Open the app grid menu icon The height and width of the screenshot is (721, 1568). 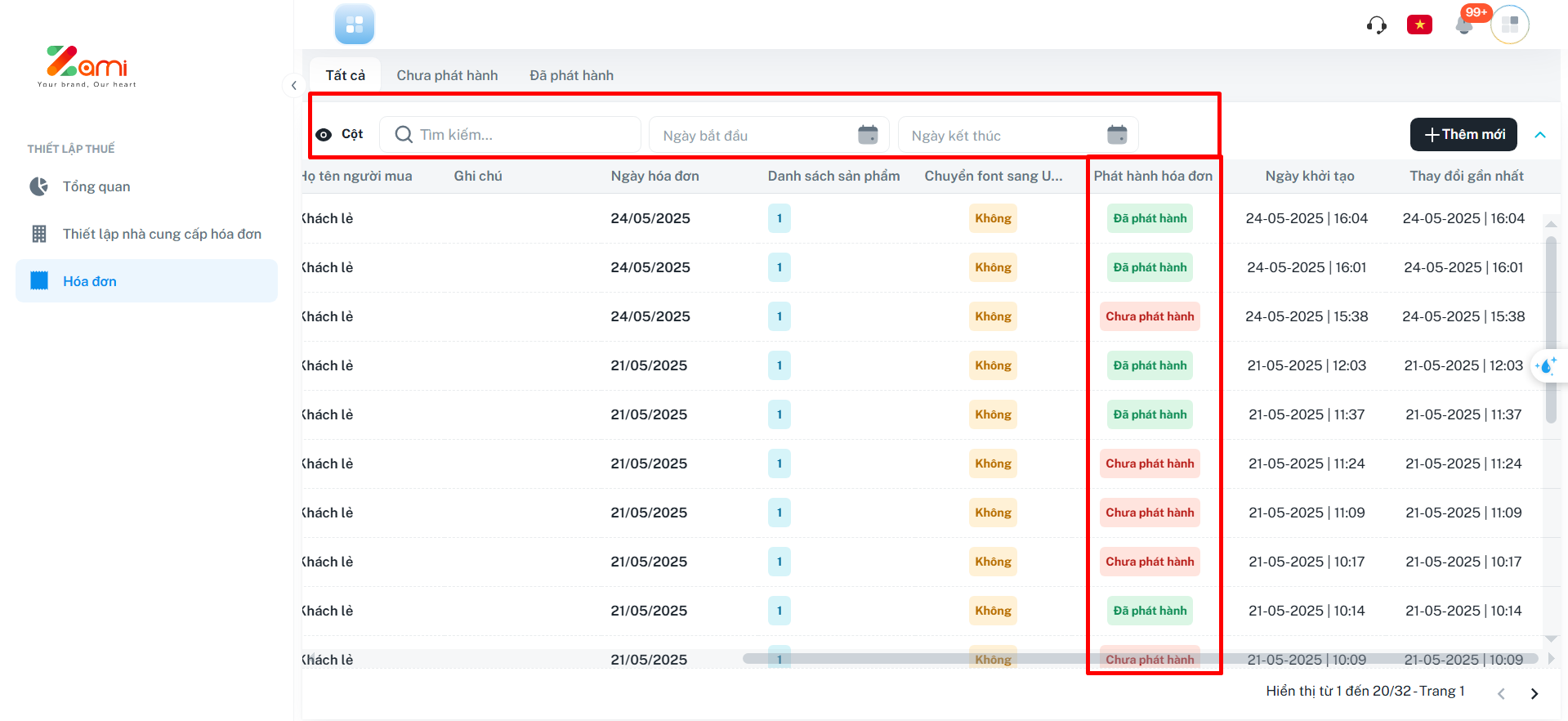pos(354,25)
